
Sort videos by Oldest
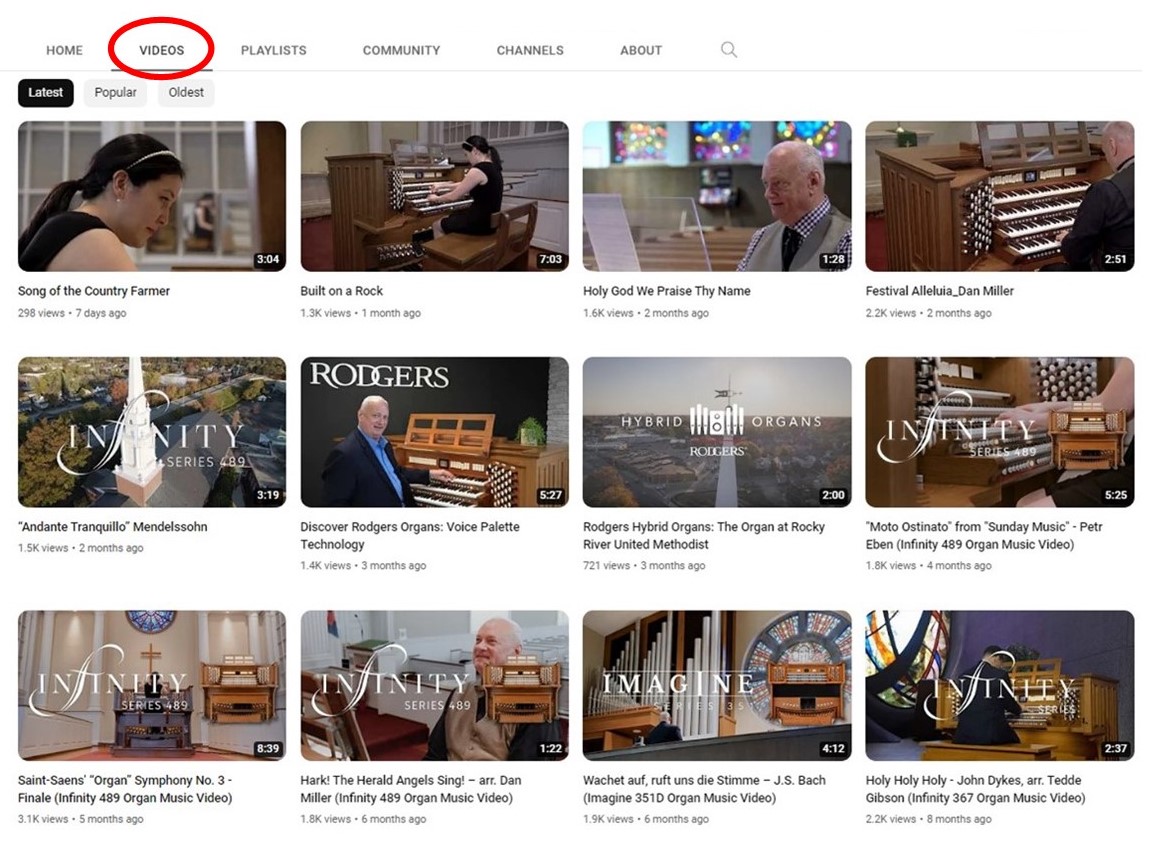pos(186,92)
